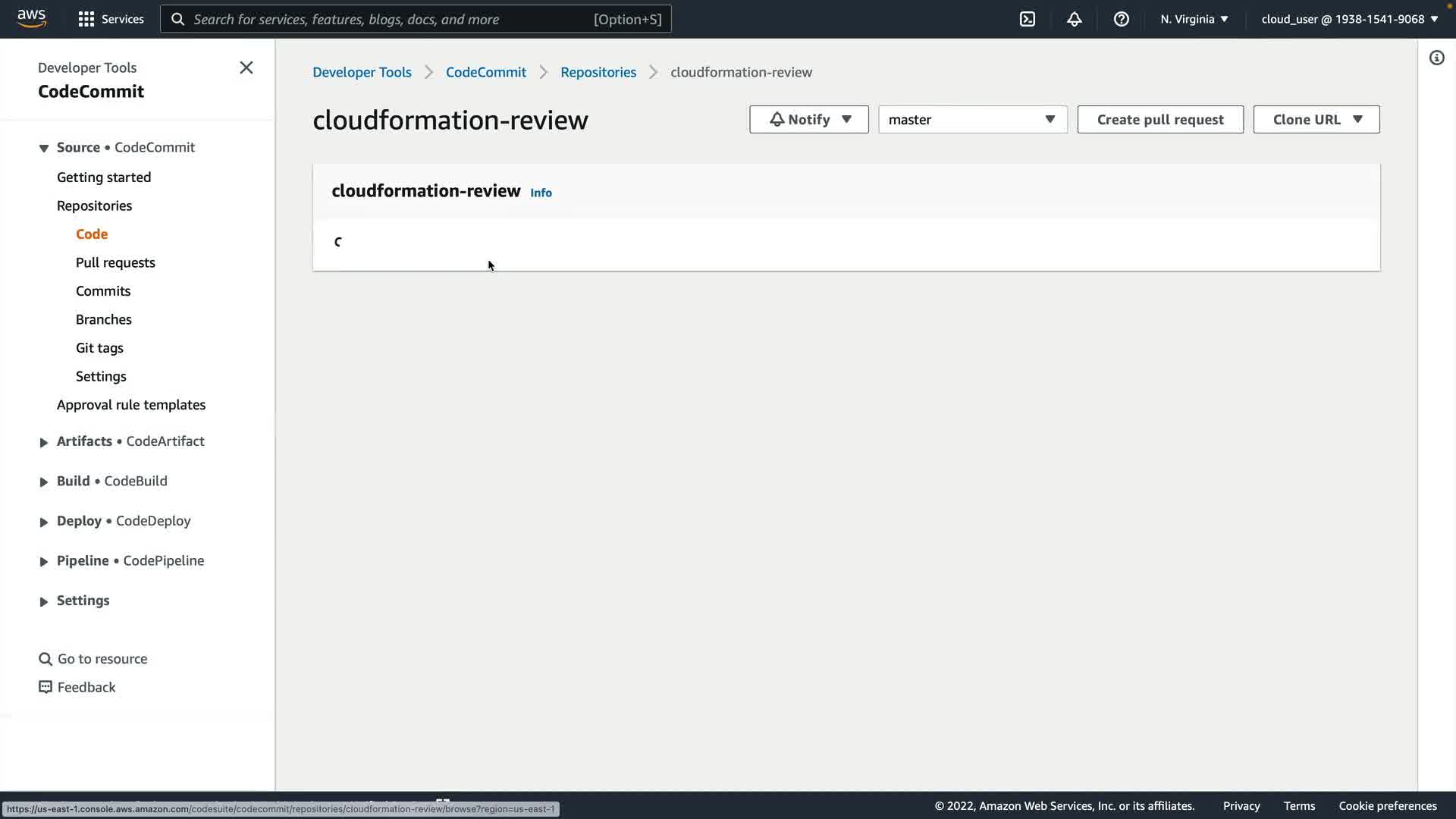Open the master branch selector
The image size is (1456, 819).
point(972,120)
